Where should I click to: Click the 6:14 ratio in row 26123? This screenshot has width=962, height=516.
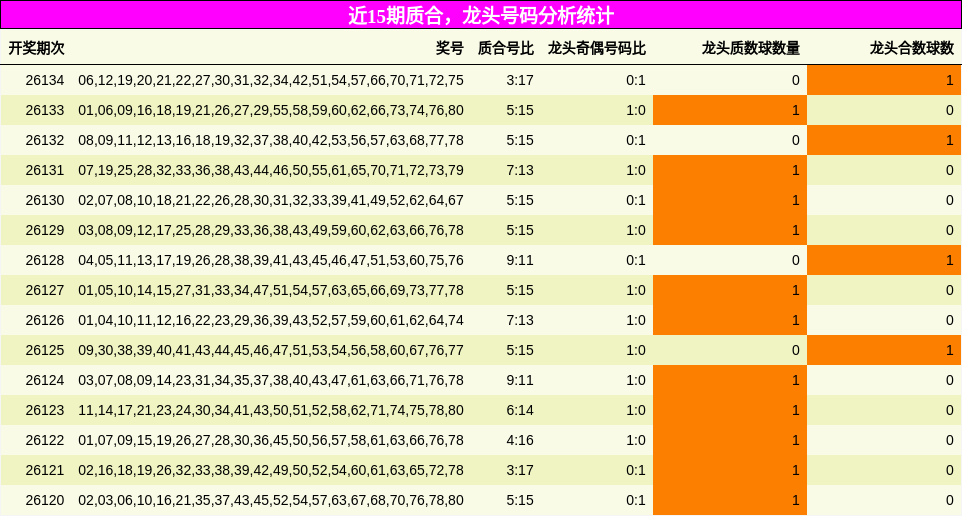(520, 410)
